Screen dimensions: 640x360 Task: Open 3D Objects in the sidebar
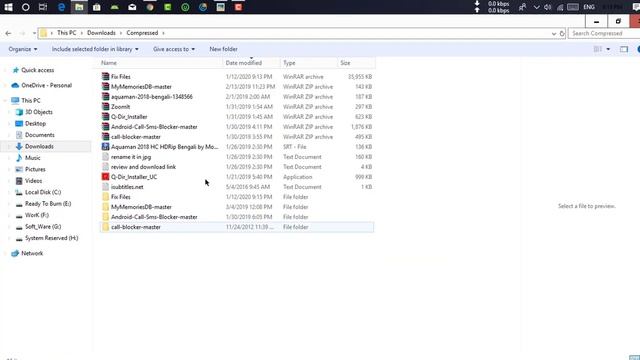(x=38, y=112)
